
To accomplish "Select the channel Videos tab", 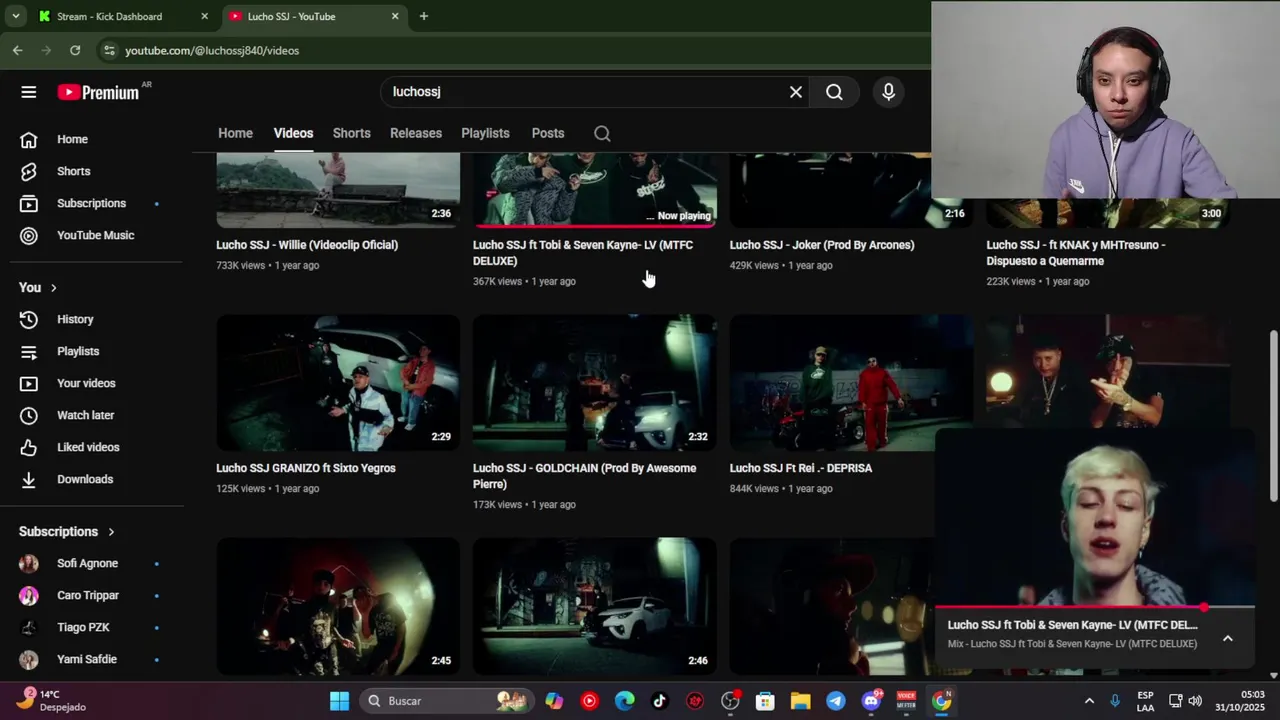I will 293,133.
